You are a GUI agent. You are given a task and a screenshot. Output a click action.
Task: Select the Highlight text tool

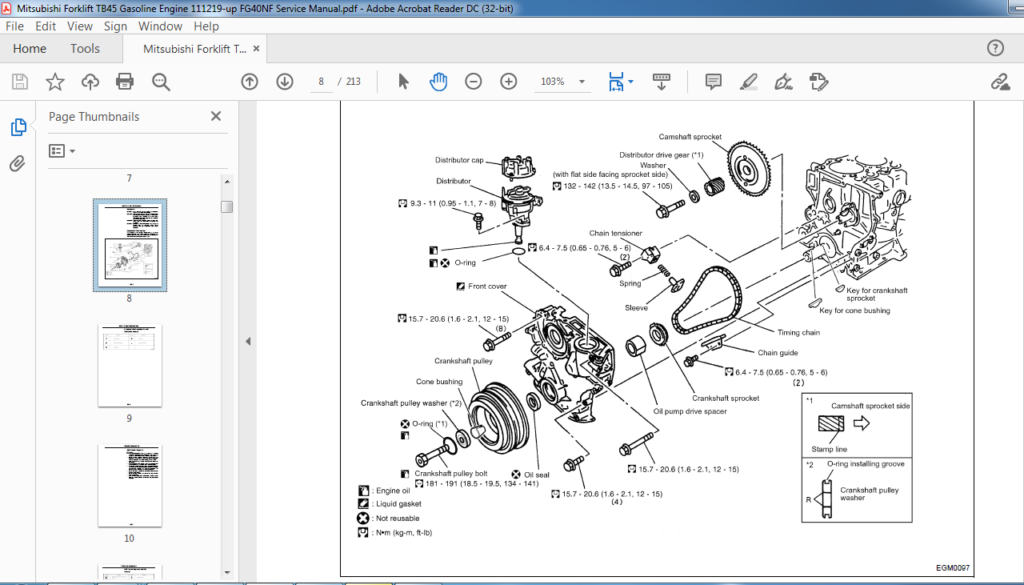click(749, 81)
